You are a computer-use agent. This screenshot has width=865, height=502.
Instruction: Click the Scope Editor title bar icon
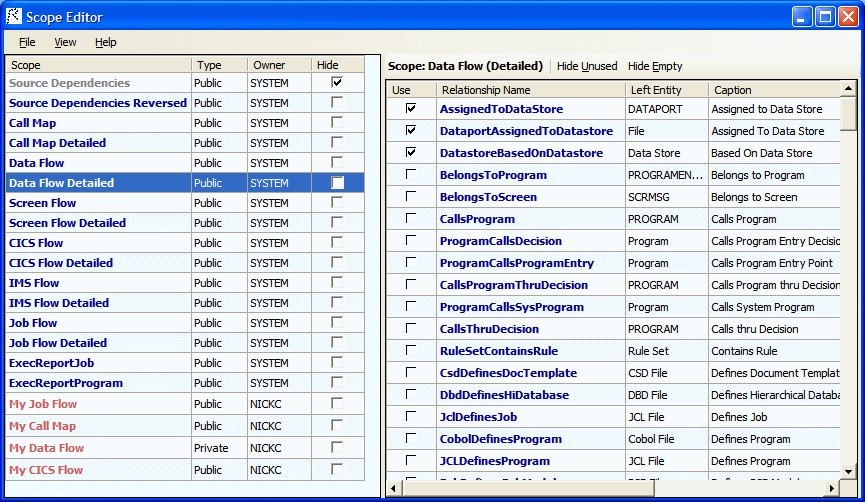[15, 17]
